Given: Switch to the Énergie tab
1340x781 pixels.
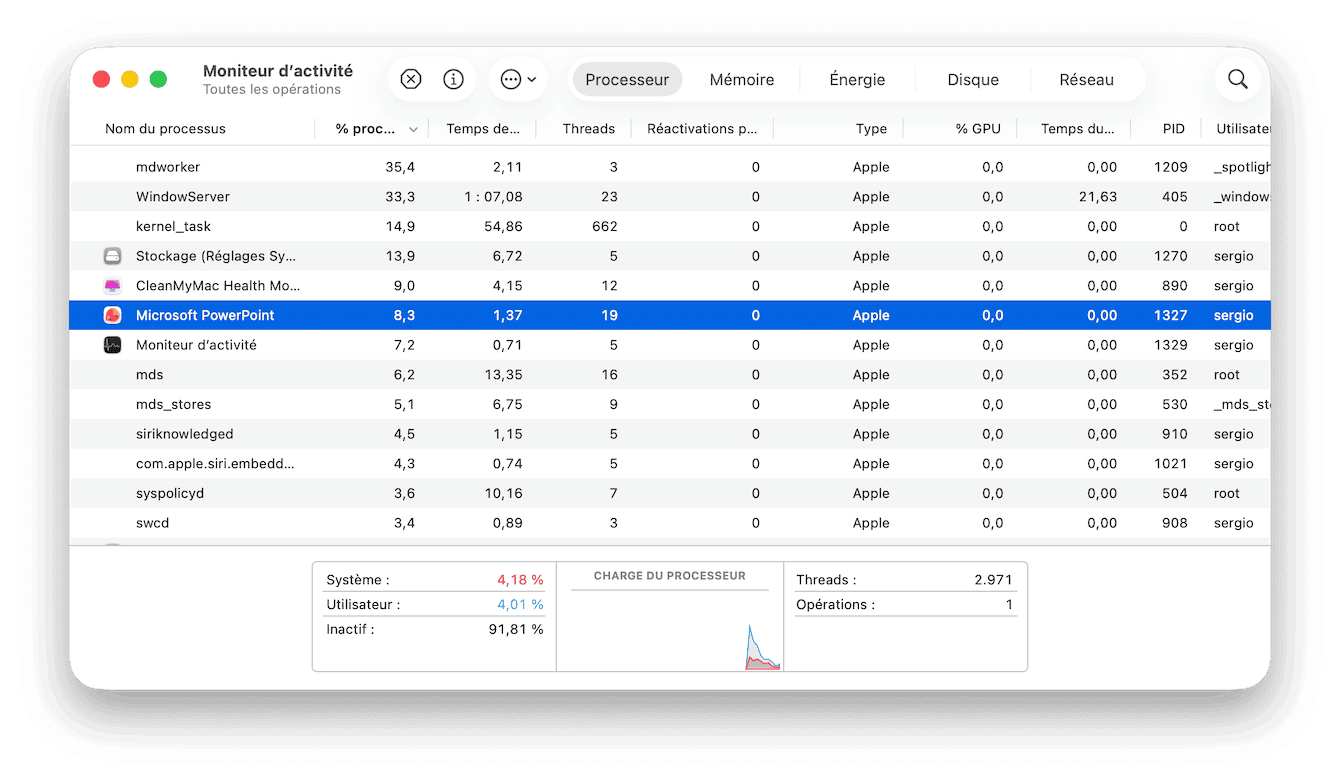Looking at the screenshot, I should (857, 79).
